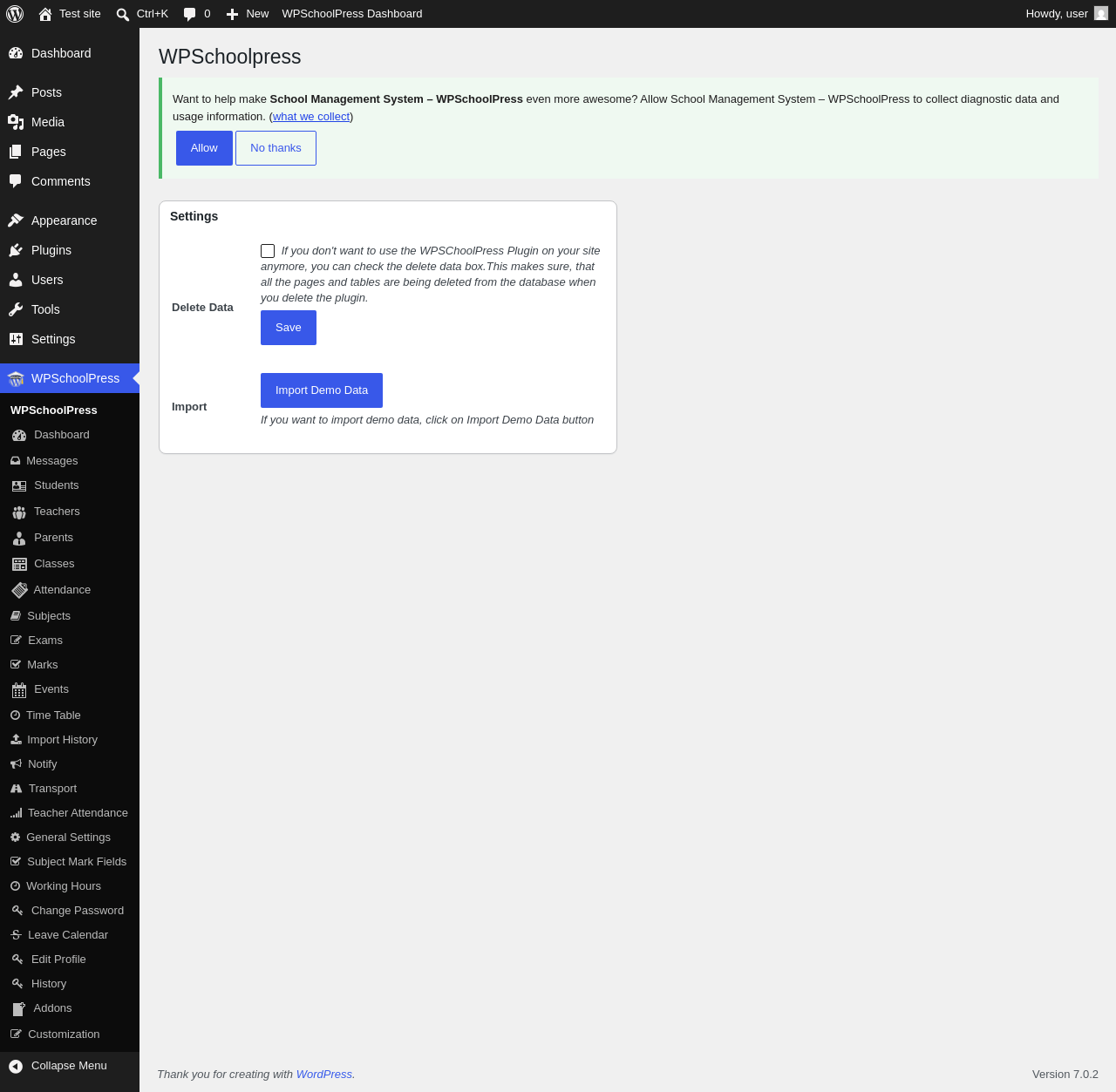Click the Tools wrench icon
1116x1092 pixels.
coord(16,309)
